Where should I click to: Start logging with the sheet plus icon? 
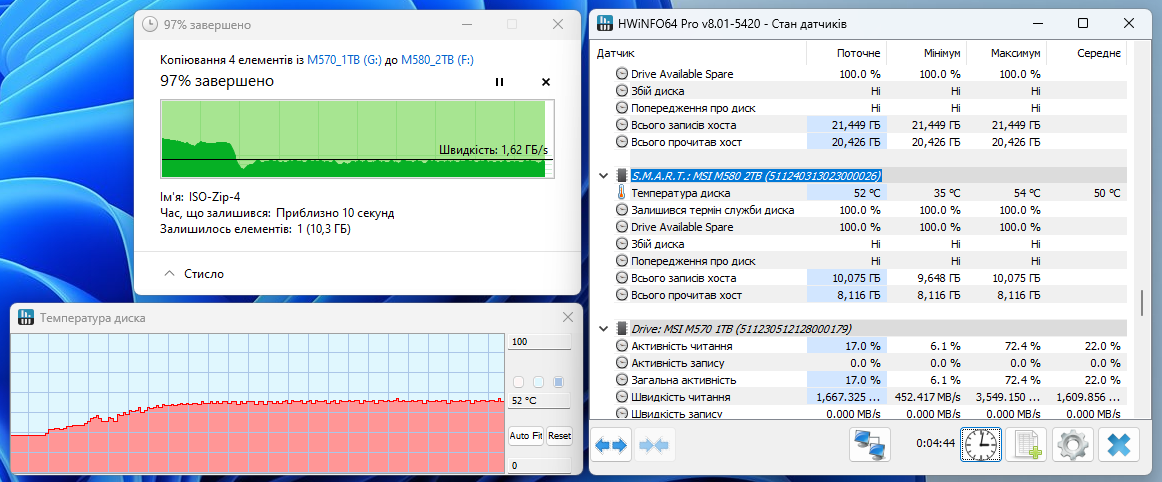[x=1026, y=445]
